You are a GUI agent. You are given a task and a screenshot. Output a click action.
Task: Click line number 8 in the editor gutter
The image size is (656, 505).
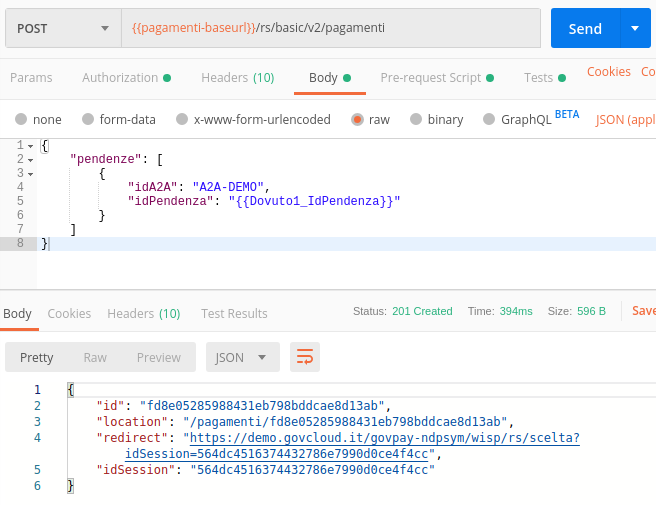[x=20, y=243]
